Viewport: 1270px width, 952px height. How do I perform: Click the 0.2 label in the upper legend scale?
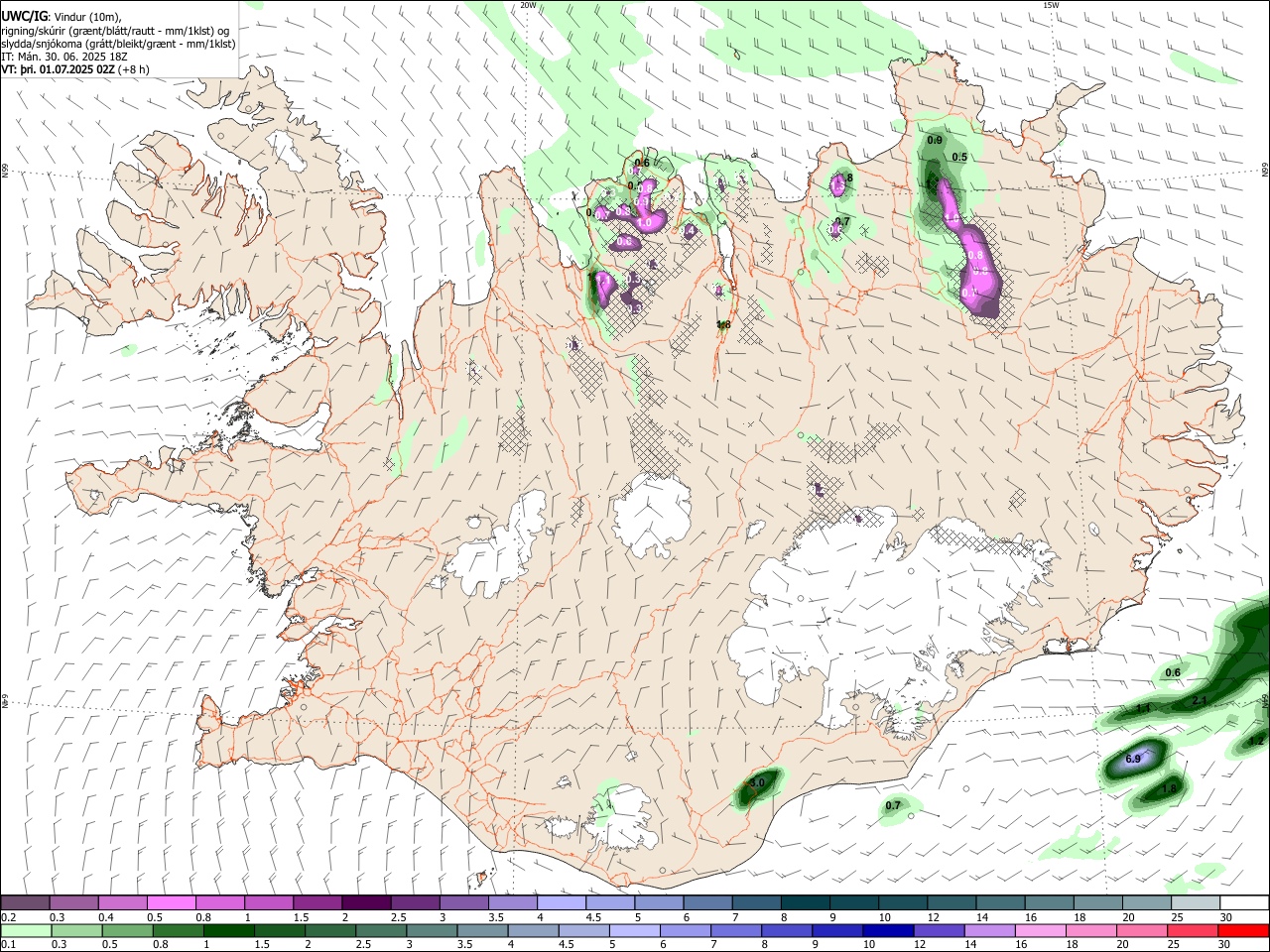[x=9, y=918]
